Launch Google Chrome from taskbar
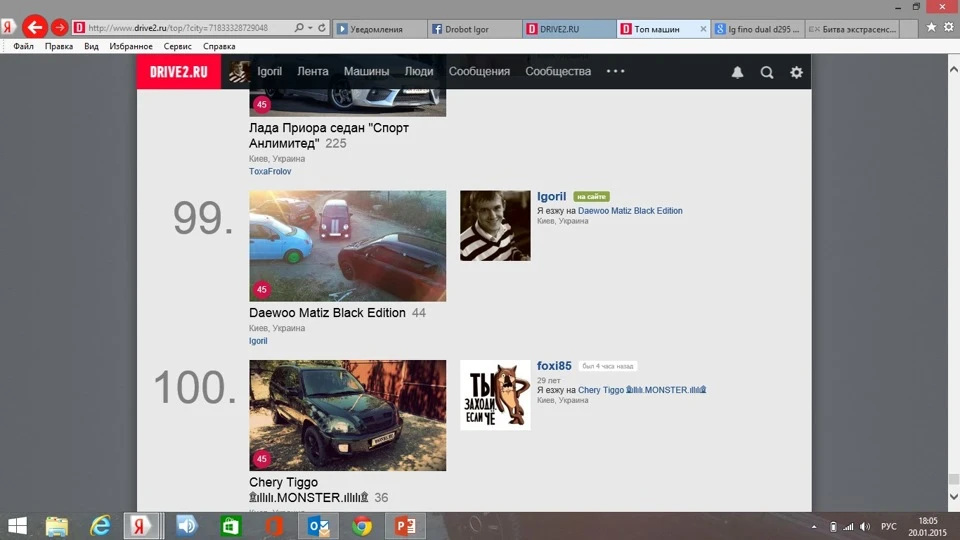The height and width of the screenshot is (540, 960). [362, 526]
